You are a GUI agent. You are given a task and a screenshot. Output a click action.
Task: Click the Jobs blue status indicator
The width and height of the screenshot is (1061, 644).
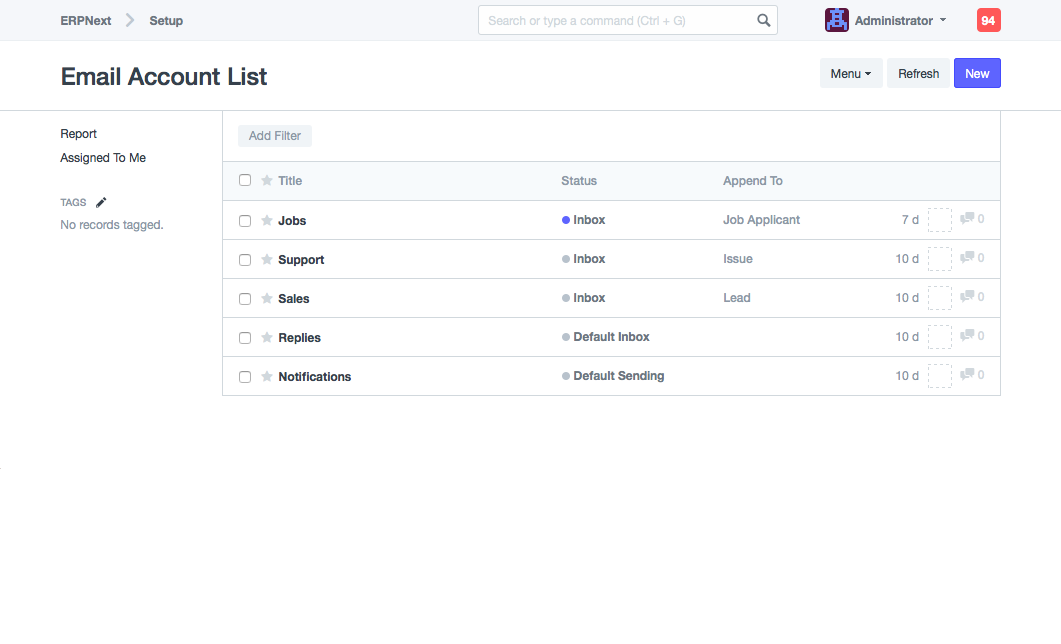(x=566, y=220)
